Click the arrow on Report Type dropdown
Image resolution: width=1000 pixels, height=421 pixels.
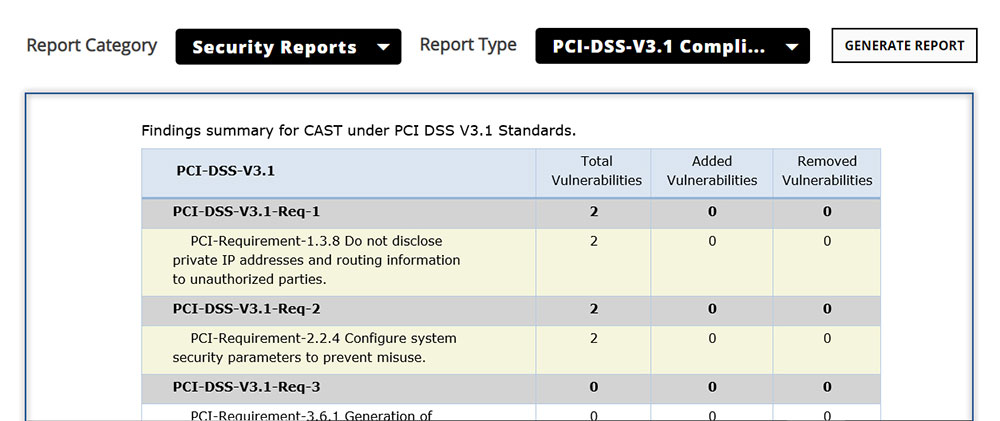point(792,47)
